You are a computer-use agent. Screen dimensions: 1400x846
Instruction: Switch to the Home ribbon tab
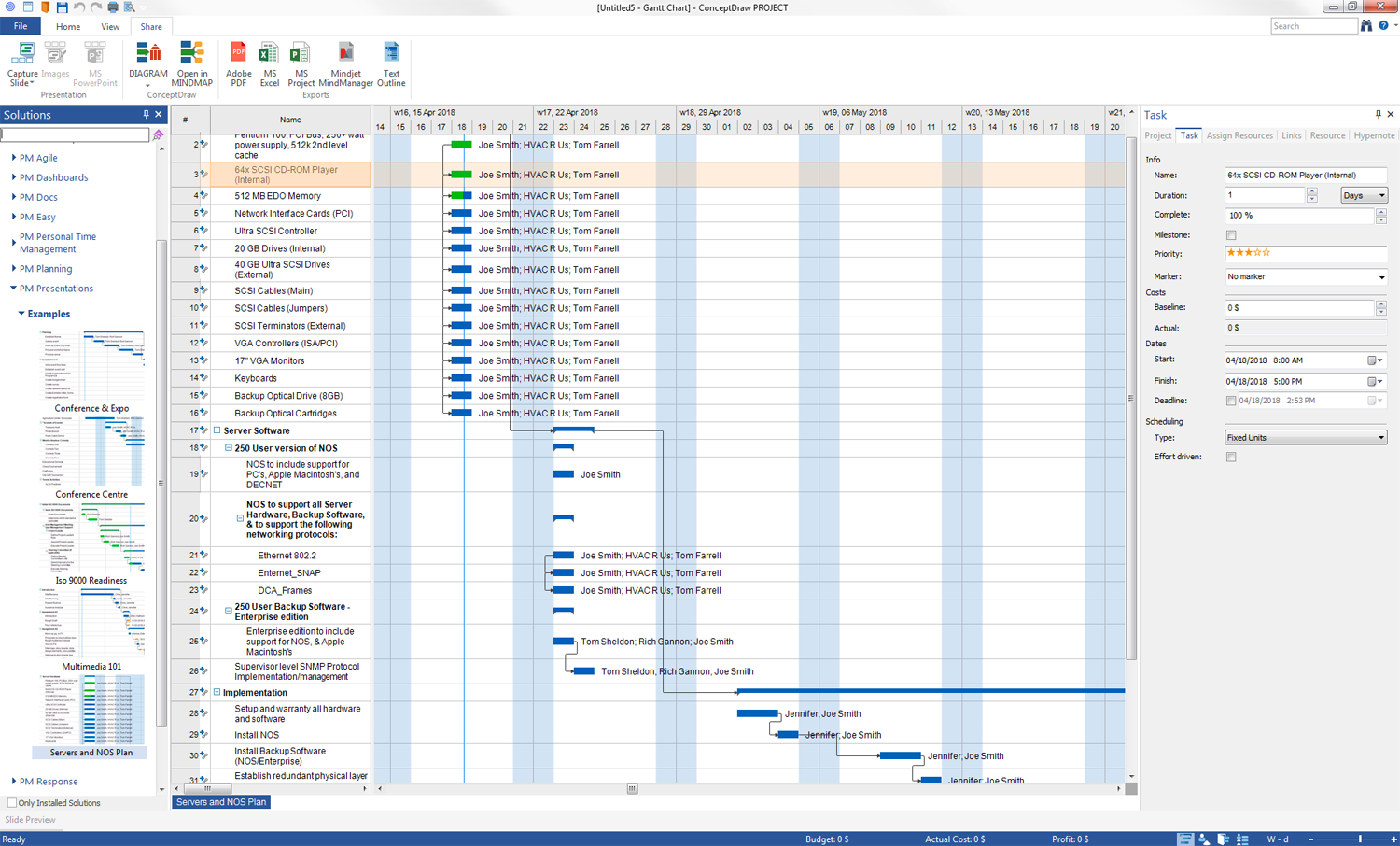point(68,27)
